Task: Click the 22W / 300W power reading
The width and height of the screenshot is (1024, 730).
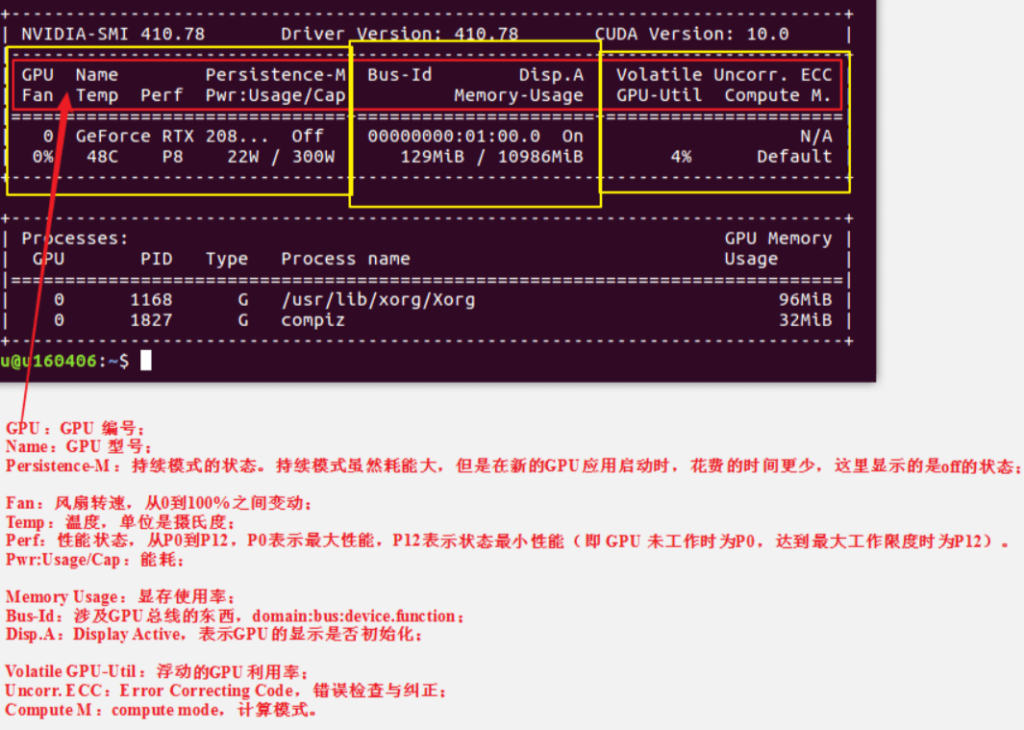Action: [x=280, y=157]
